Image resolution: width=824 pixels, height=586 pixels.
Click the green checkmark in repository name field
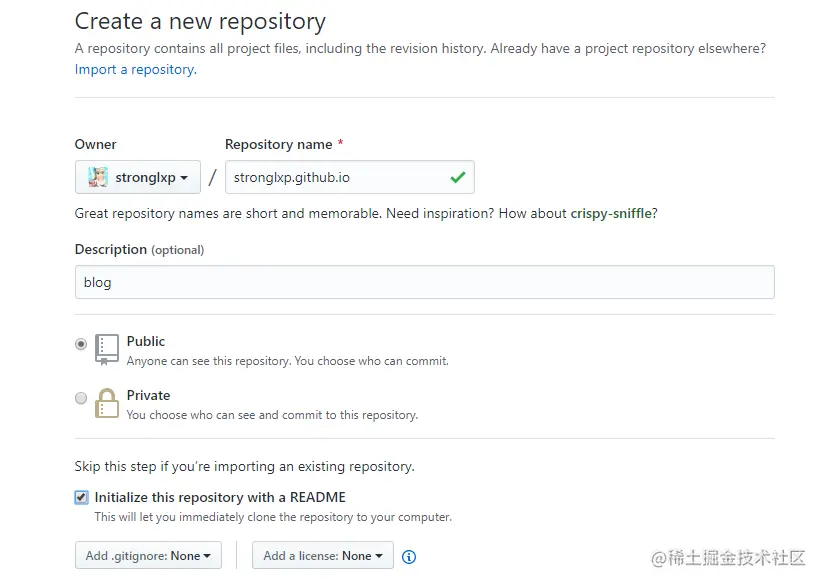458,177
